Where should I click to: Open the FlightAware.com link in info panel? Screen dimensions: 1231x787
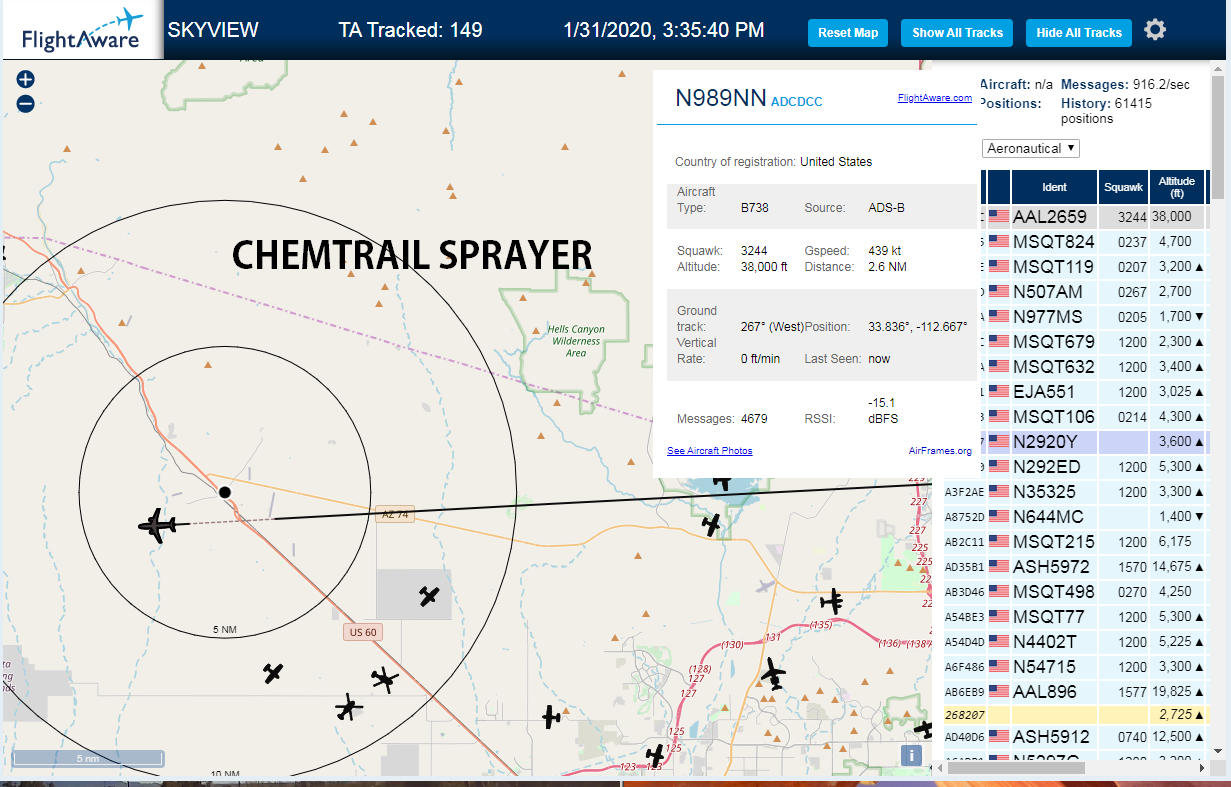click(x=935, y=98)
